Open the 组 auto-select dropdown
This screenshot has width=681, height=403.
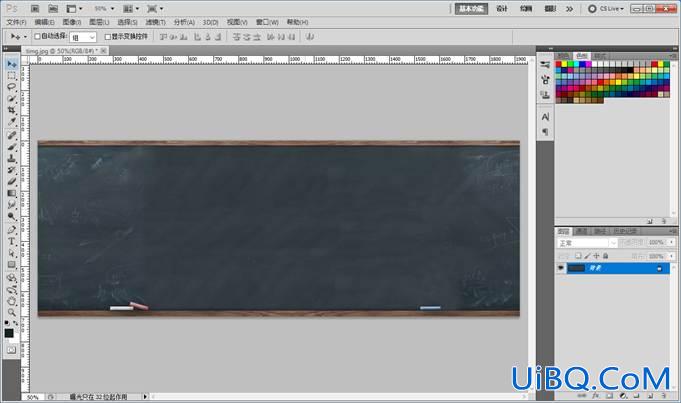point(83,37)
